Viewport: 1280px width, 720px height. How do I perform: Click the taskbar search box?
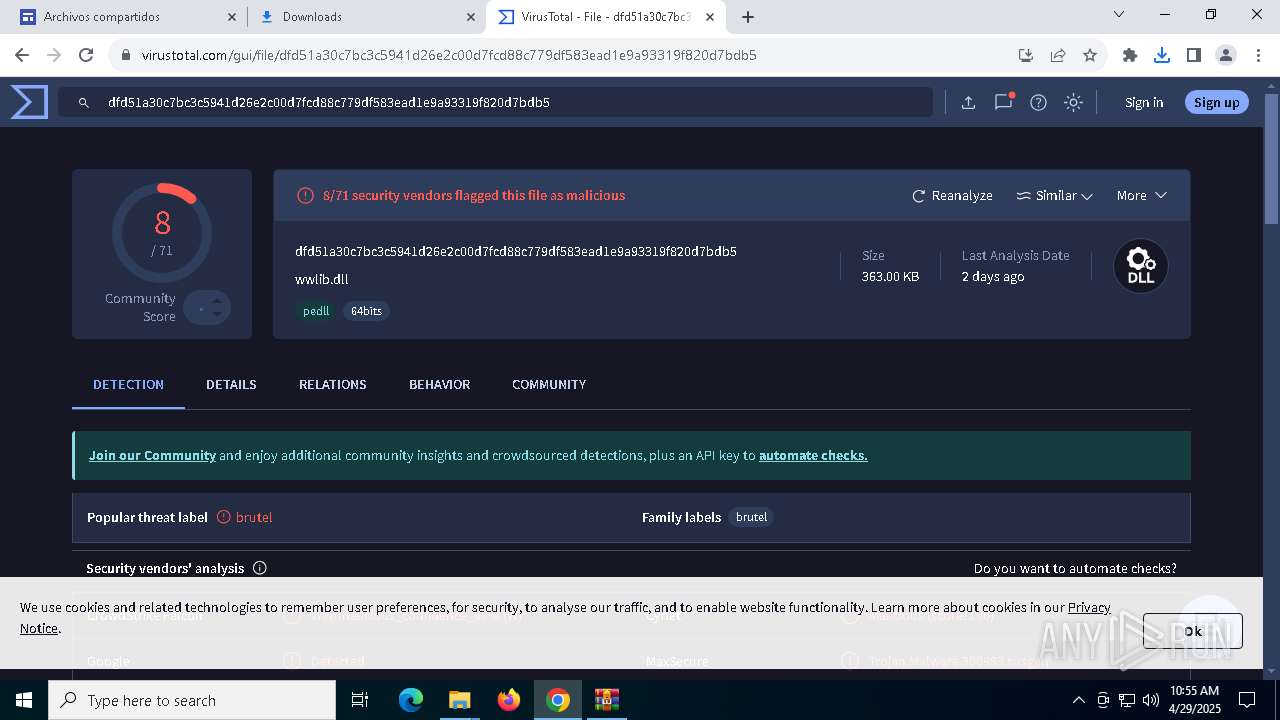pos(192,700)
